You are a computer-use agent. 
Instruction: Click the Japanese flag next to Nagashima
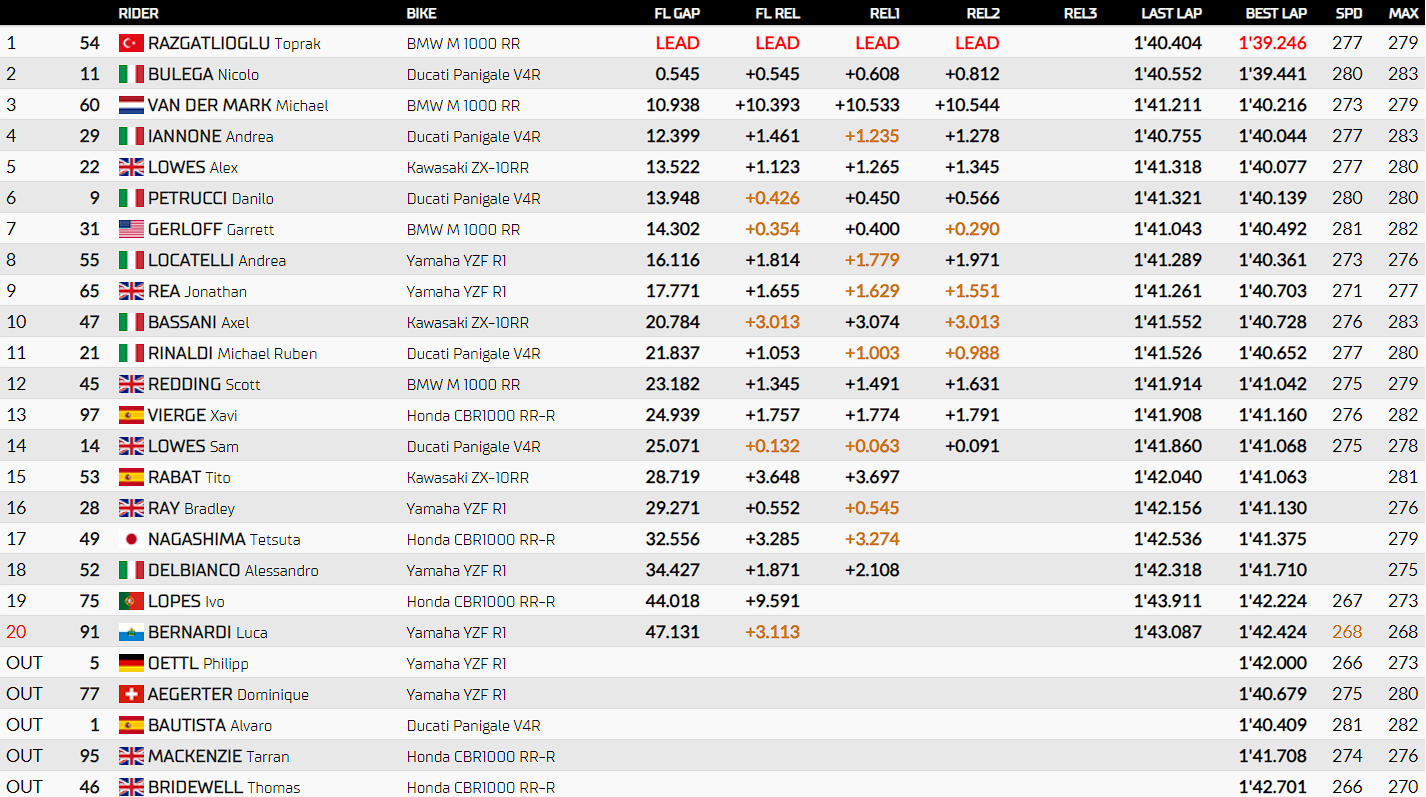[131, 539]
